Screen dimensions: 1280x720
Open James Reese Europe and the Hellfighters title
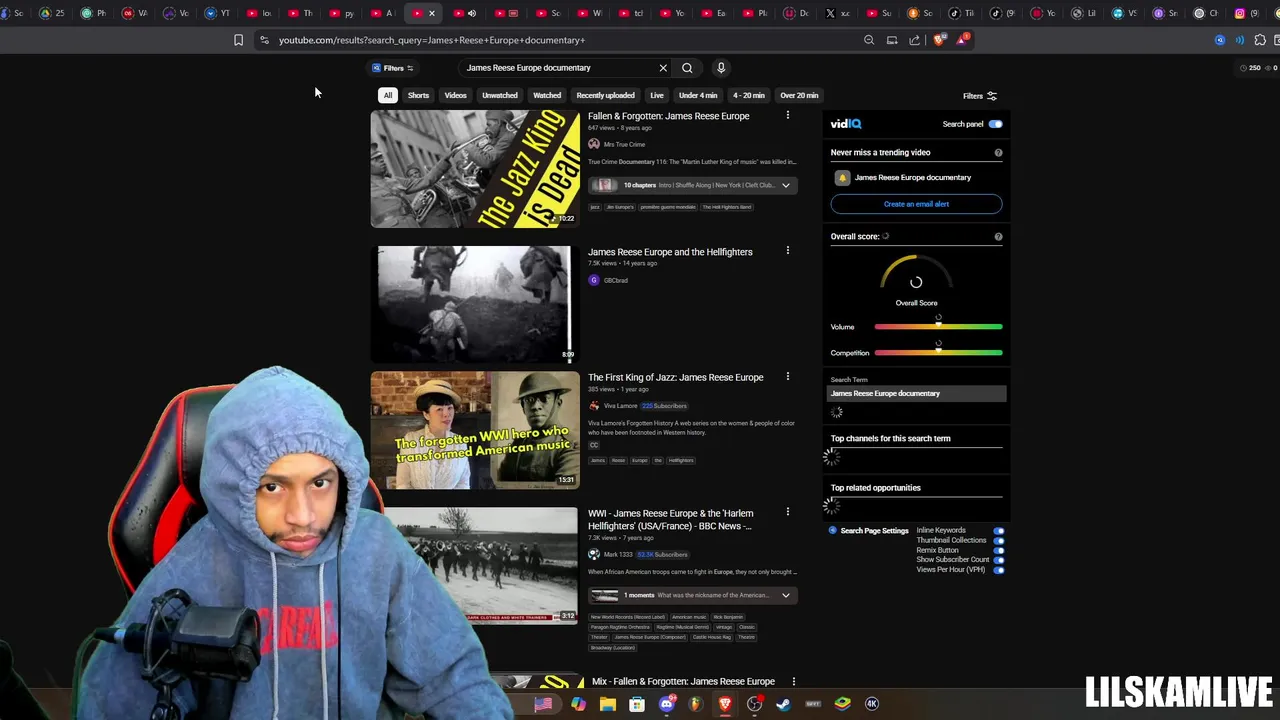(x=670, y=252)
